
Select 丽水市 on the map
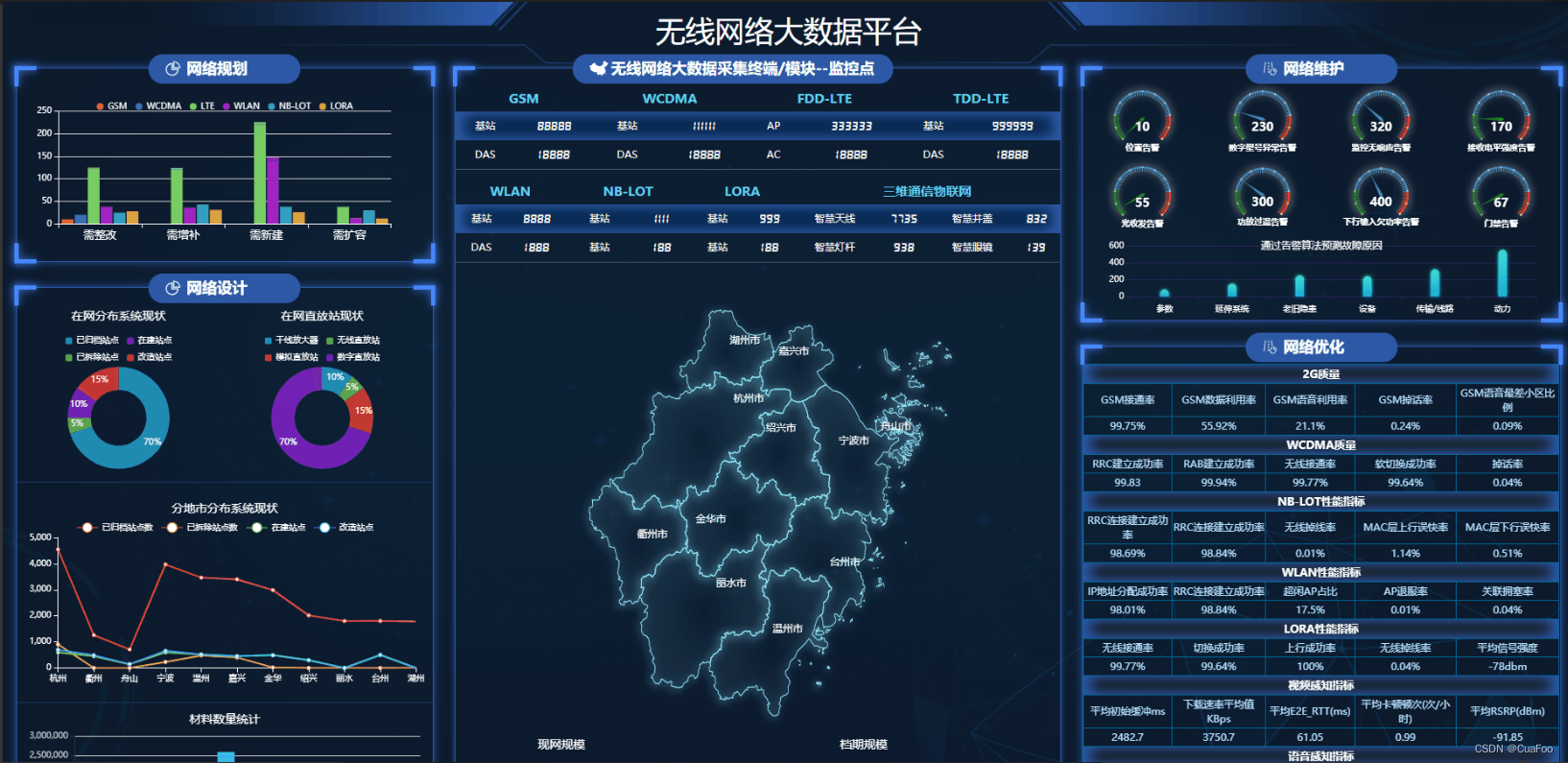pos(731,583)
